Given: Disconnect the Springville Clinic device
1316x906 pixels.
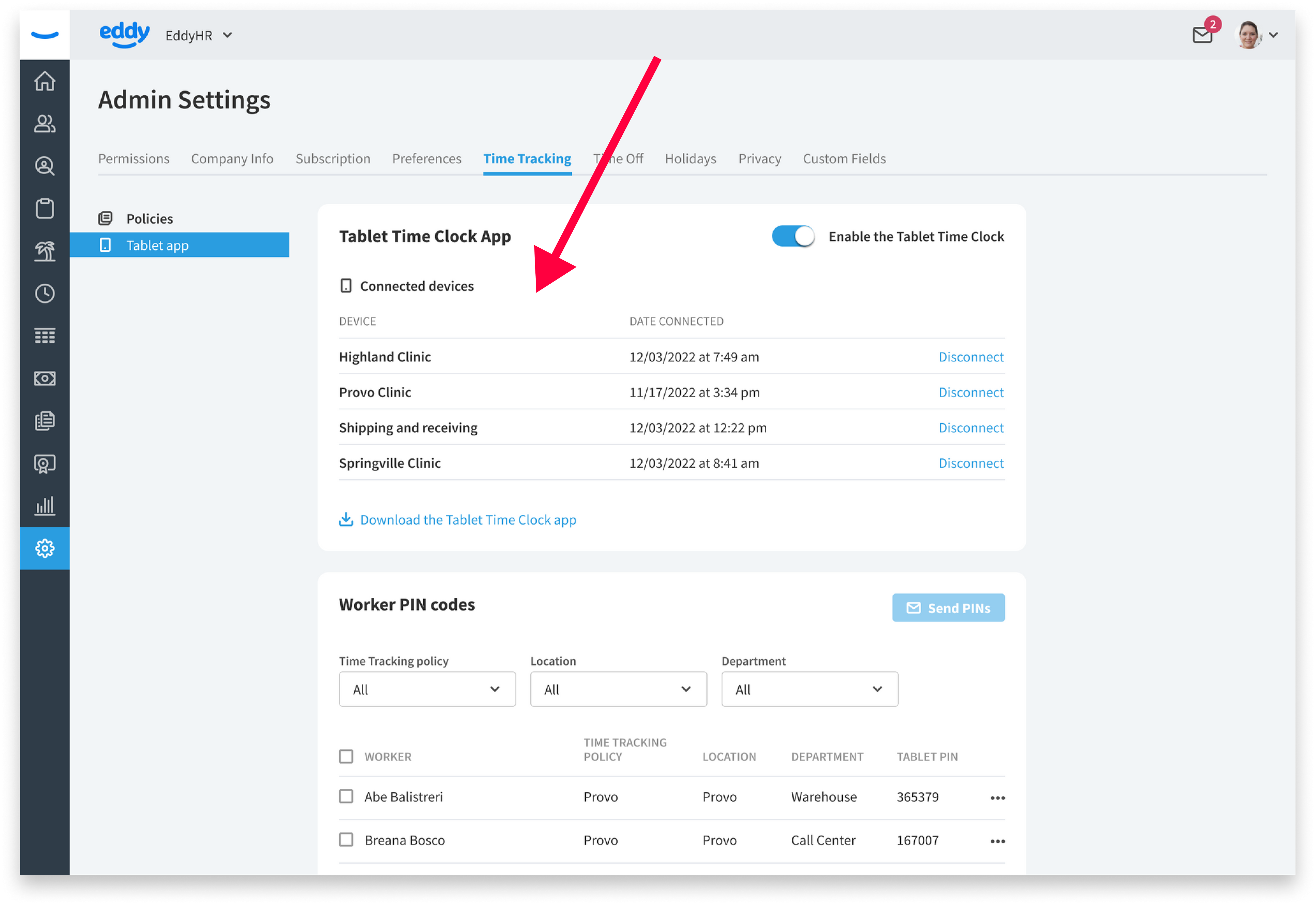Looking at the screenshot, I should click(971, 463).
